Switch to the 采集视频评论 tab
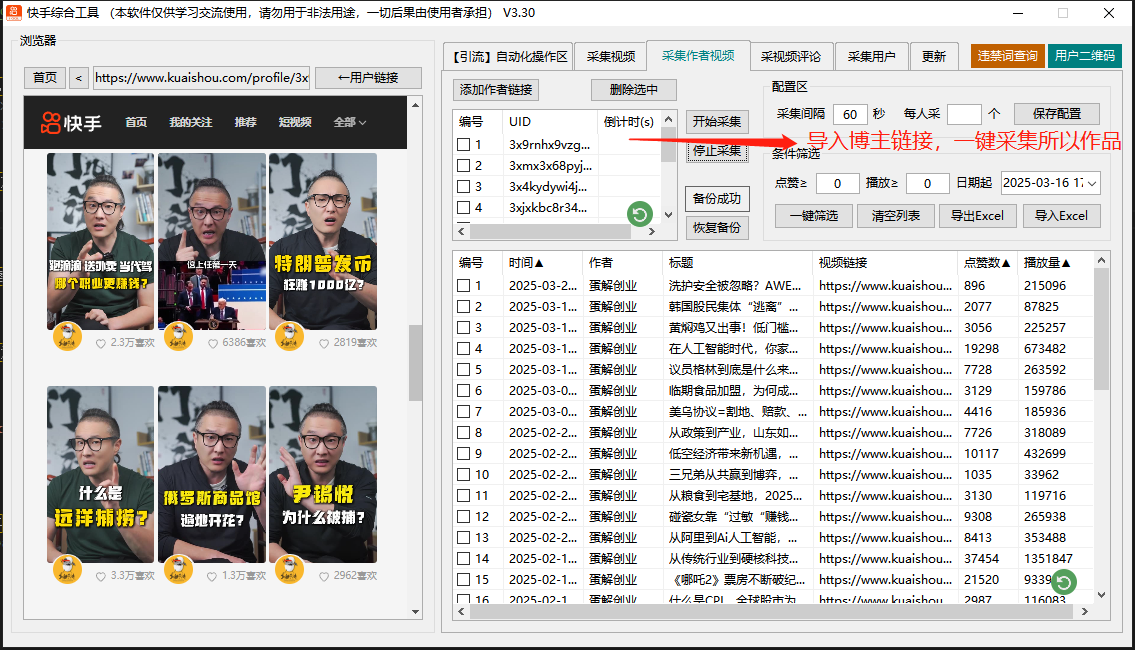The image size is (1135, 650). click(790, 56)
